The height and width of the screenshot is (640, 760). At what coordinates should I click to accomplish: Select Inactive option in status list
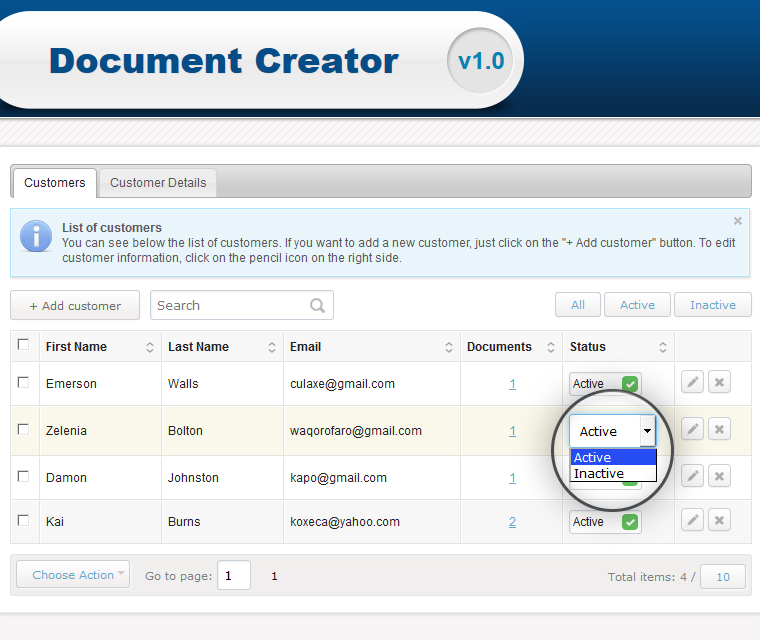614,473
